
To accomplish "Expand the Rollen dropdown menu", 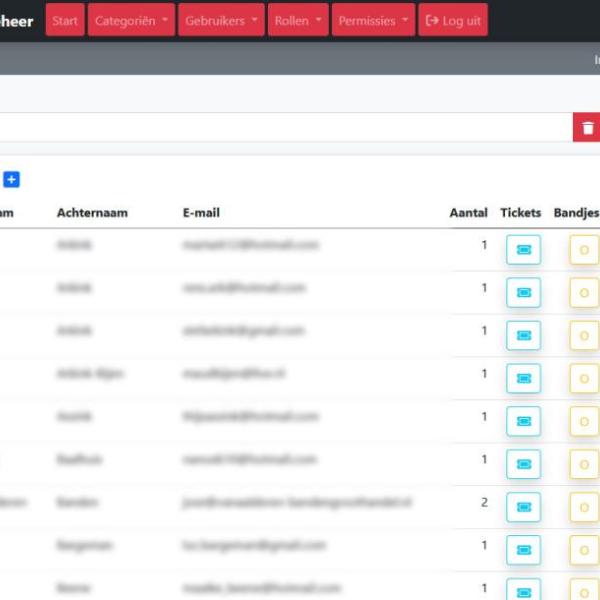I will (x=298, y=21).
